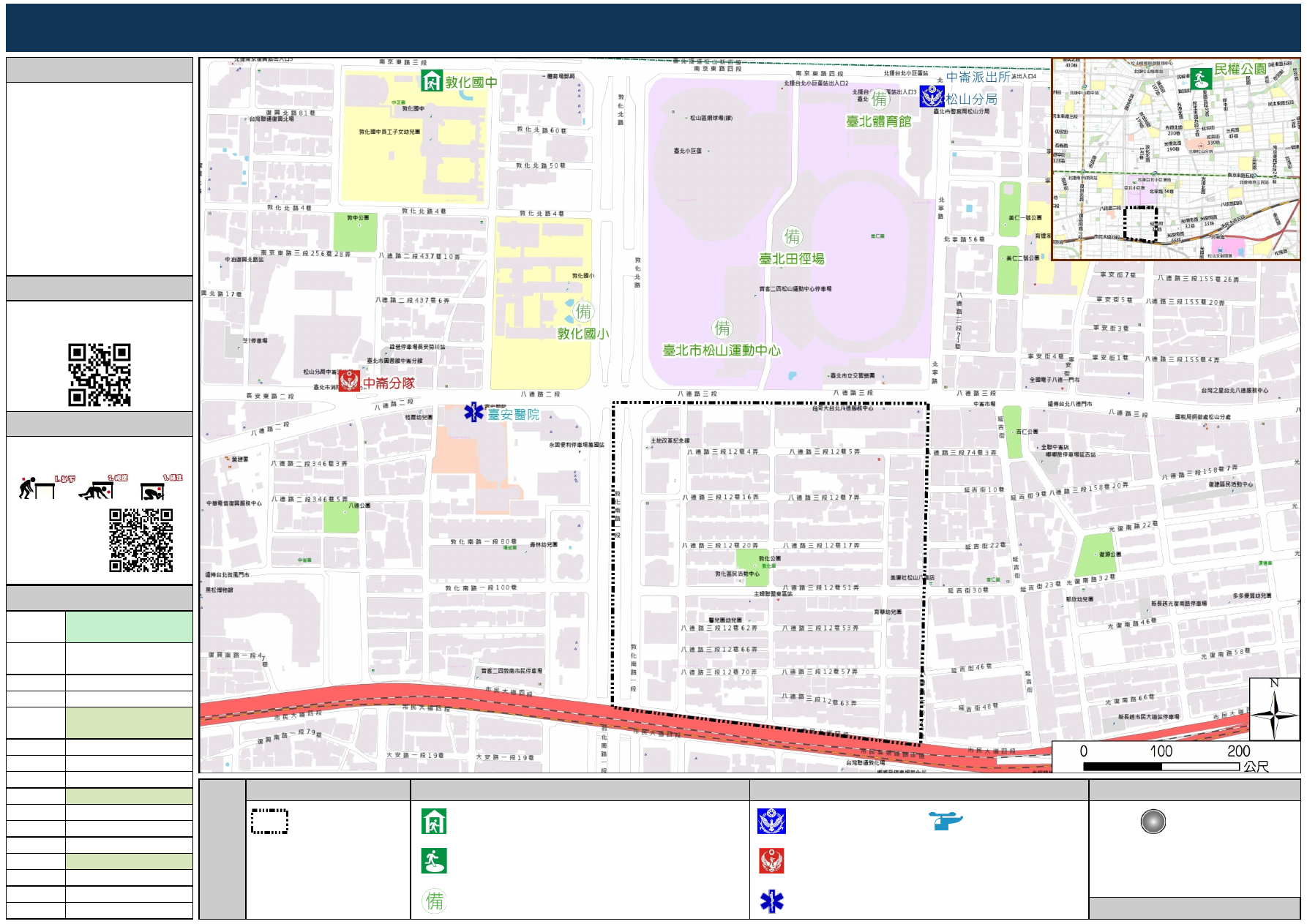
Task: Click the grey circle symbol in legend
Action: coord(1153,822)
